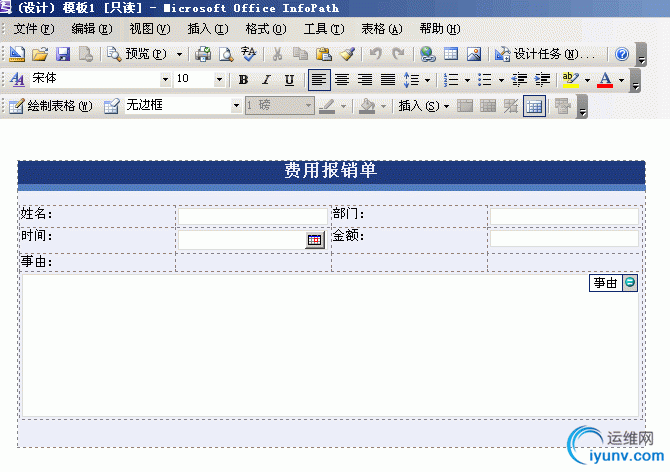Click the decrease indent icon
Viewport: 670px width, 472px height.
[x=520, y=80]
